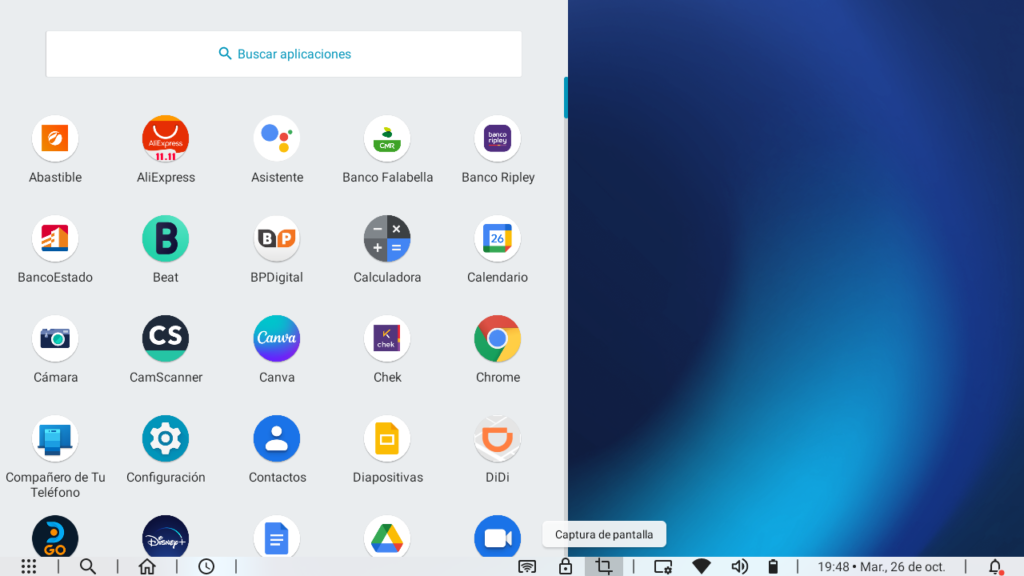This screenshot has width=1024, height=576.
Task: Open the Chek app
Action: pos(387,339)
